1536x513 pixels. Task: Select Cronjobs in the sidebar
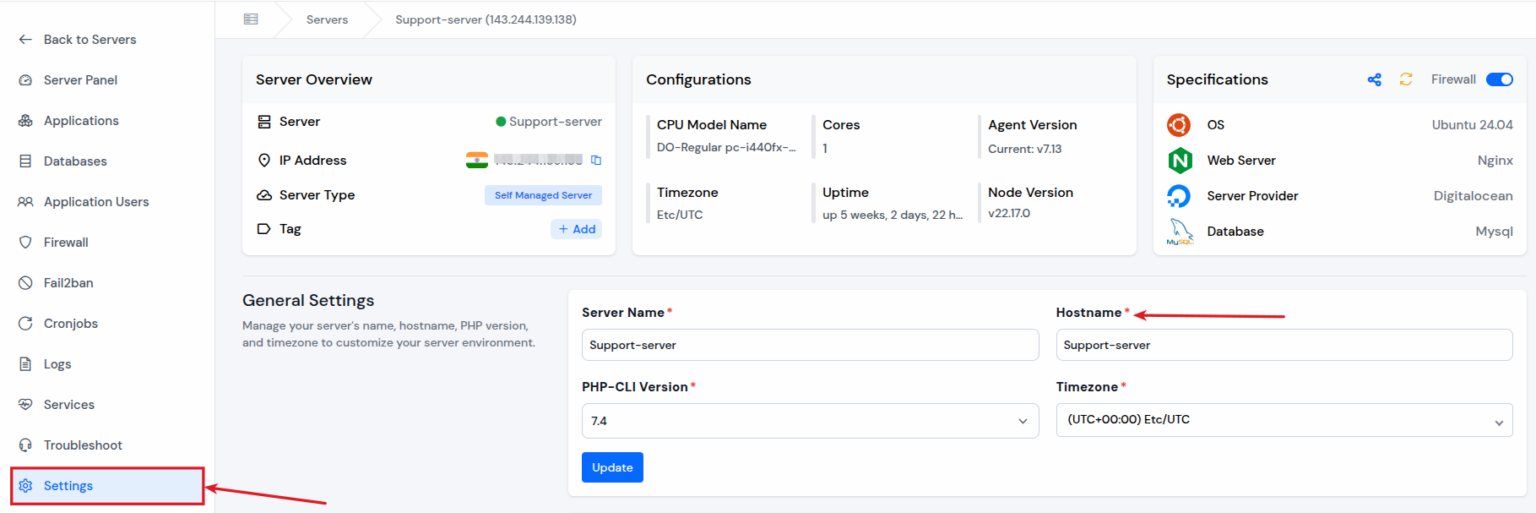pos(70,324)
